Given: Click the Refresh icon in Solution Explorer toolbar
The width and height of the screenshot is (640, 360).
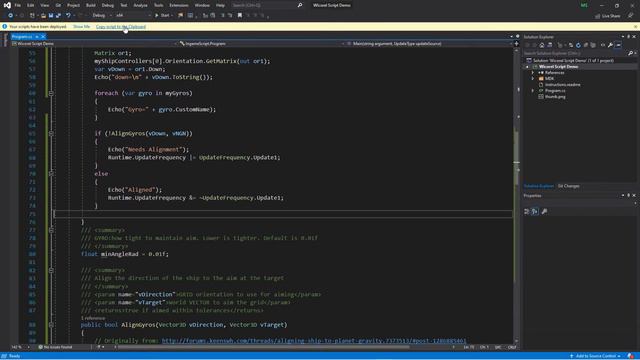Looking at the screenshot, I should pyautogui.click(x=578, y=45).
